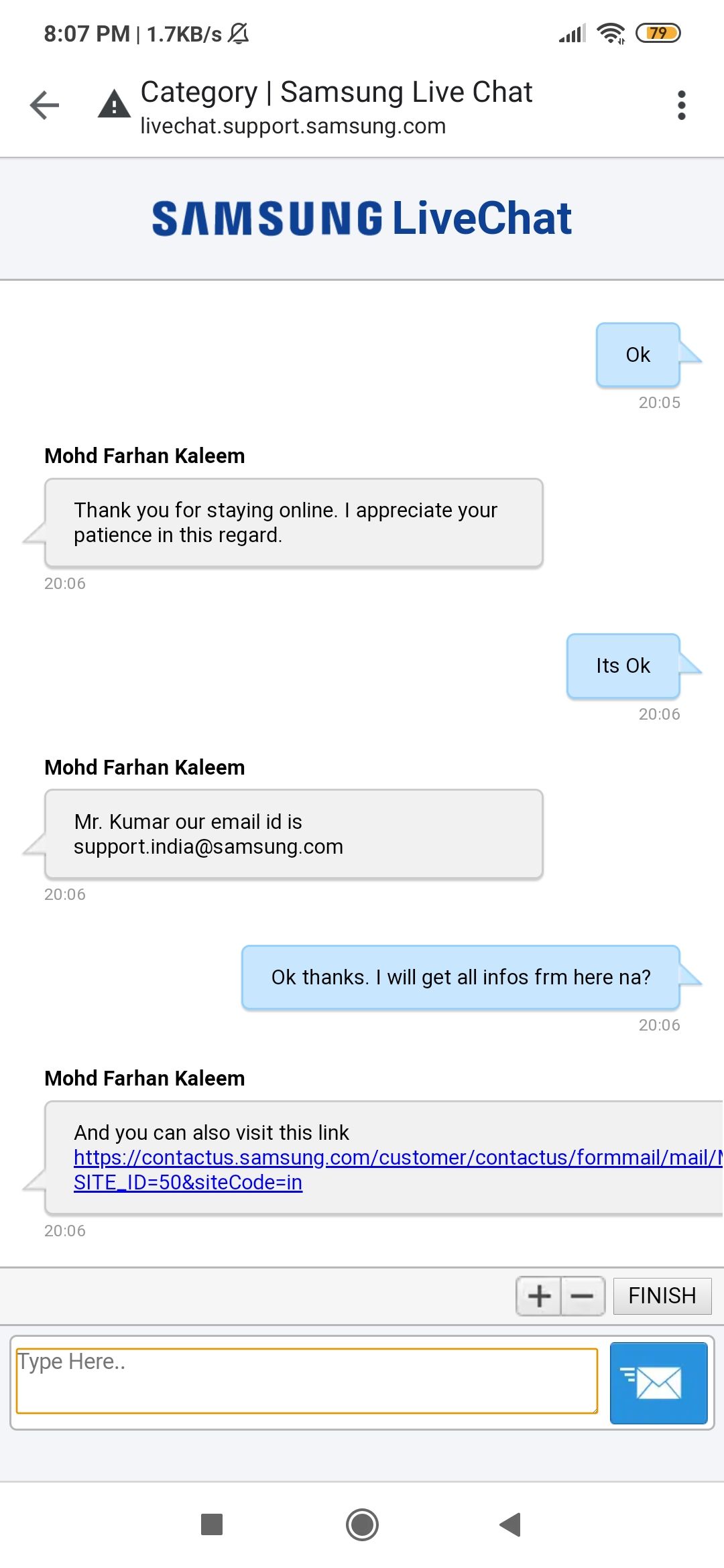Tap the battery indicator in status bar

658,33
